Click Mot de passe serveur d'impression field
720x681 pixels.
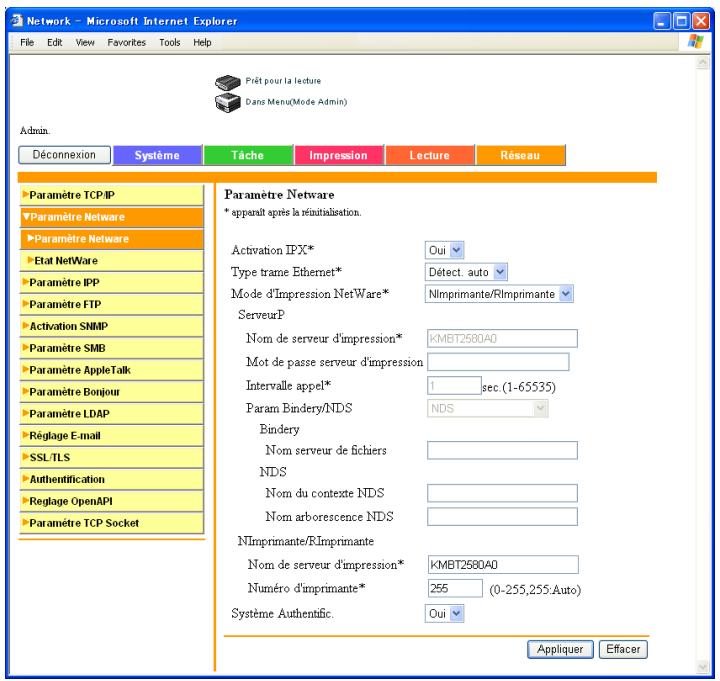pyautogui.click(x=498, y=362)
